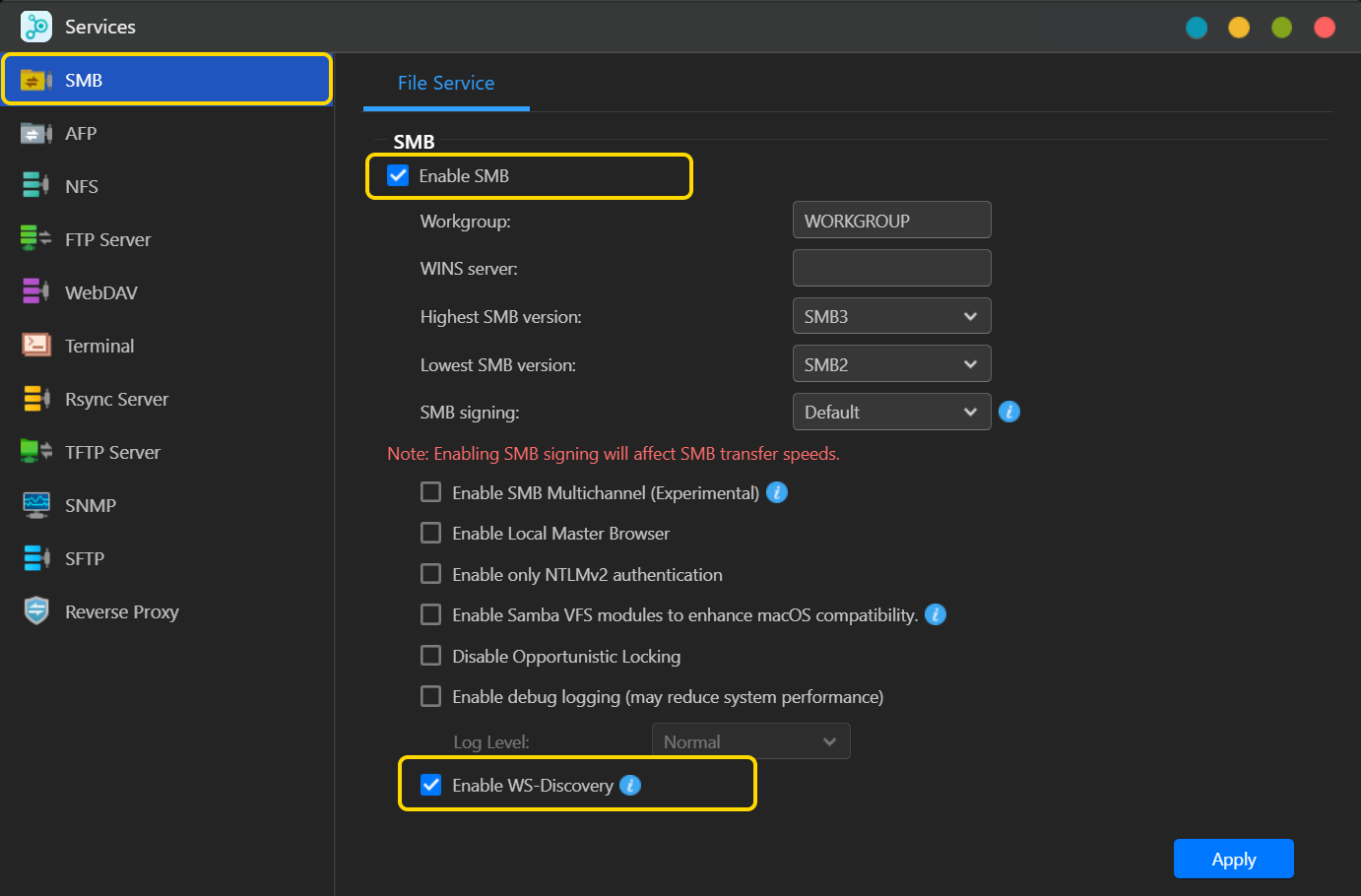Show SMB signing info tooltip icon

pyautogui.click(x=1009, y=412)
